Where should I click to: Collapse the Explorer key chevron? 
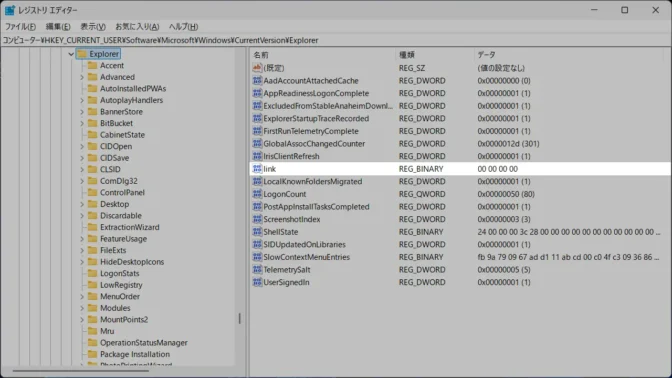click(x=71, y=54)
